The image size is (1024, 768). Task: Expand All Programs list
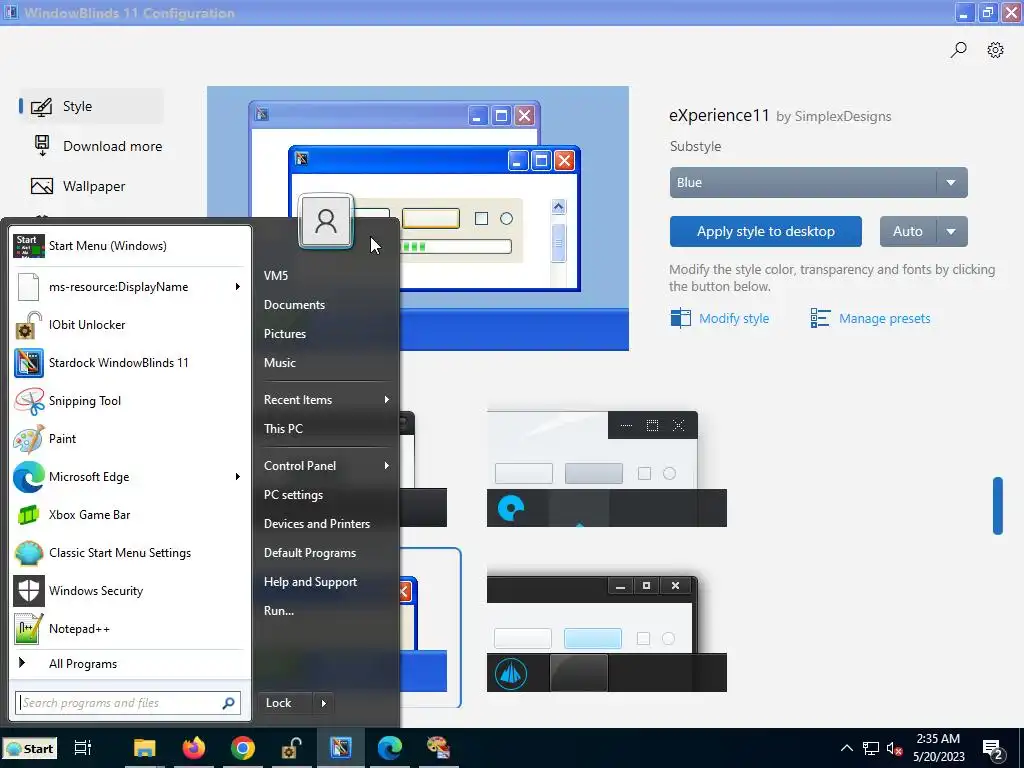[x=129, y=664]
